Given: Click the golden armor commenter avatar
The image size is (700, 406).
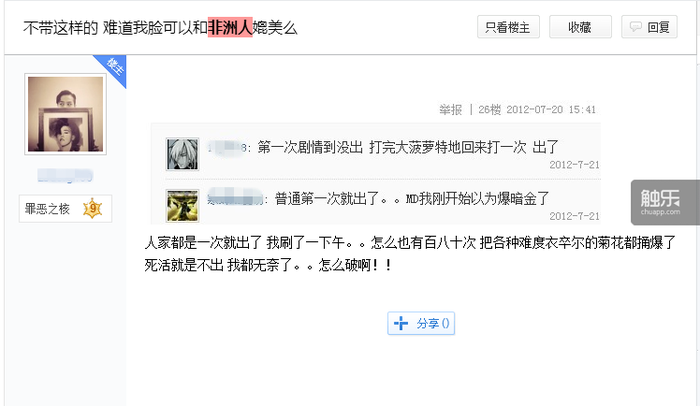Looking at the screenshot, I should (x=182, y=205).
